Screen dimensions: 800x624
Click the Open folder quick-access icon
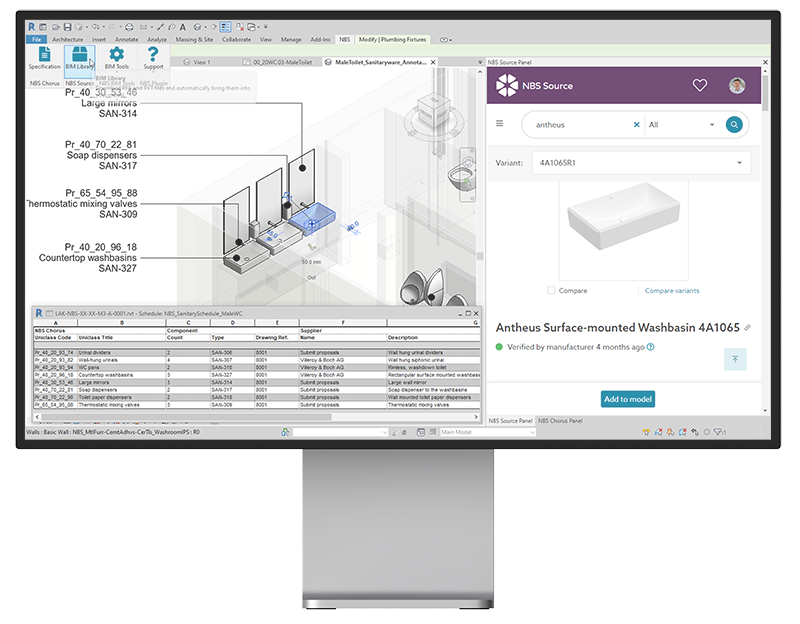coord(56,27)
